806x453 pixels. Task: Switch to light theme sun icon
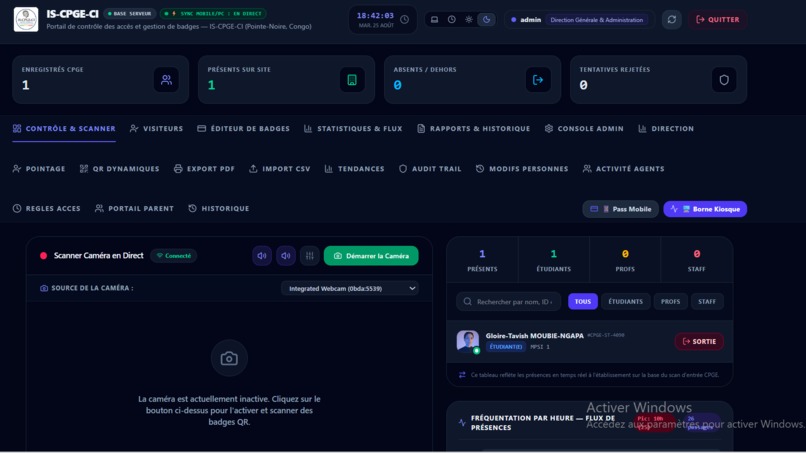coord(469,20)
